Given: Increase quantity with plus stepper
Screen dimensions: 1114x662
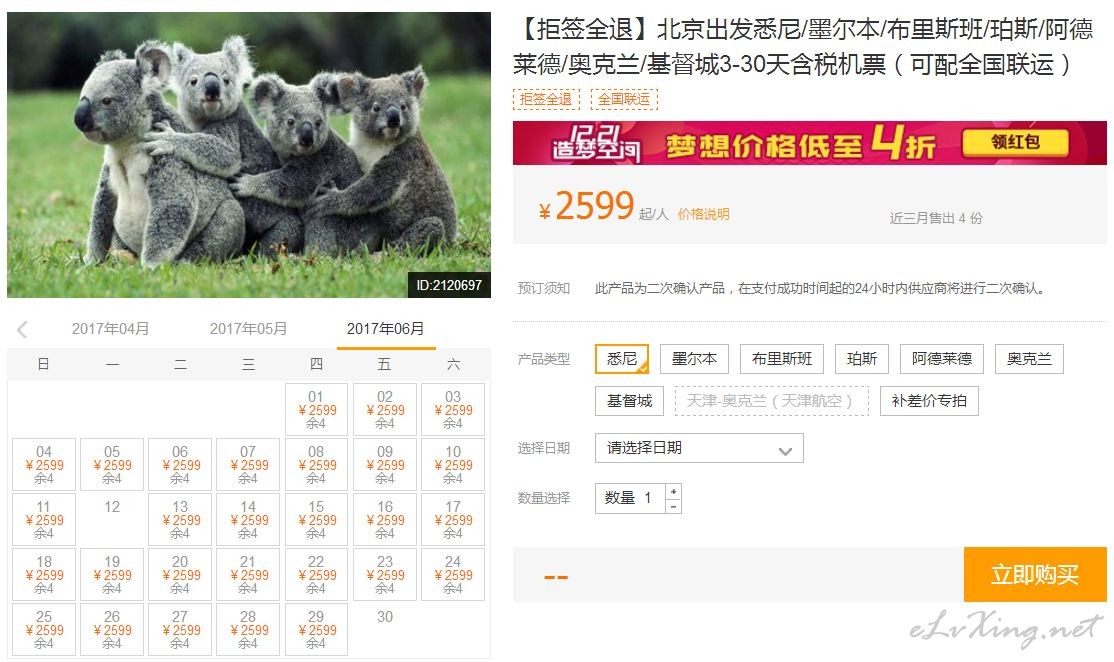Looking at the screenshot, I should (x=674, y=491).
